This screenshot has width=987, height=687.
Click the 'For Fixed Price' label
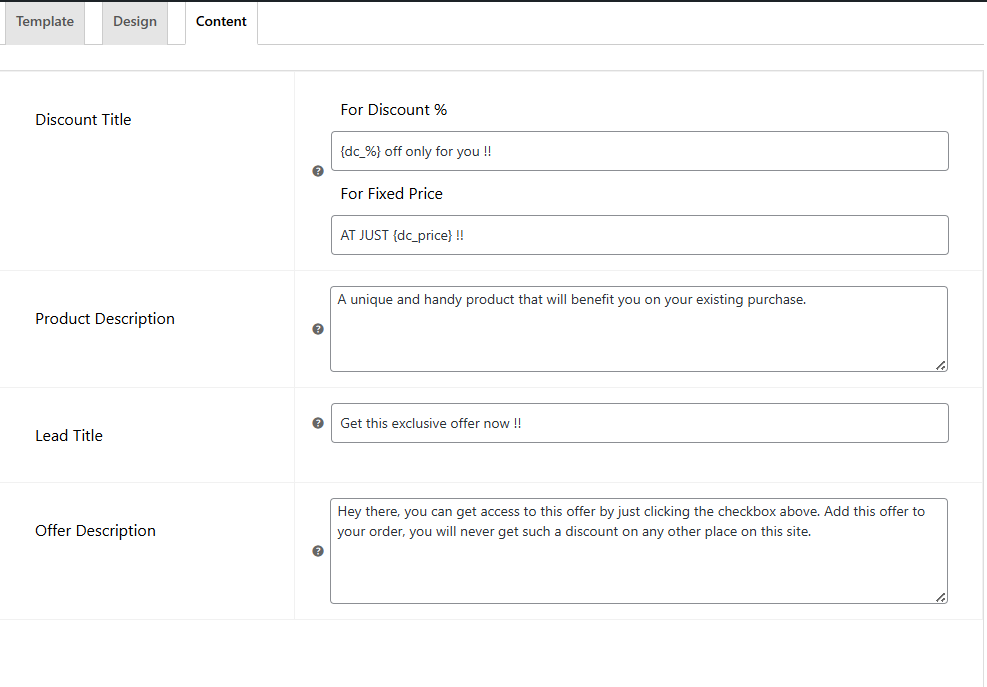[392, 193]
